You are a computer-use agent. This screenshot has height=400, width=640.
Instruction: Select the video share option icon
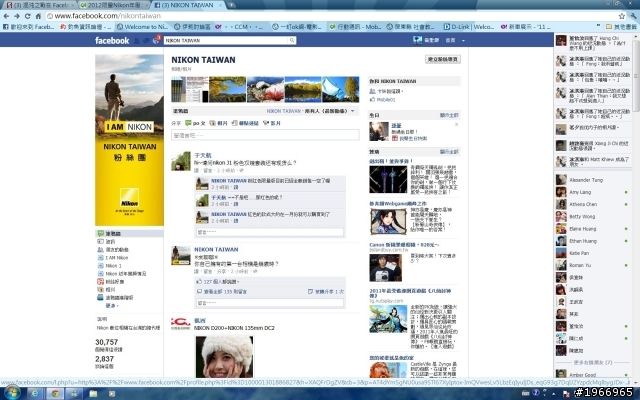tap(266, 123)
